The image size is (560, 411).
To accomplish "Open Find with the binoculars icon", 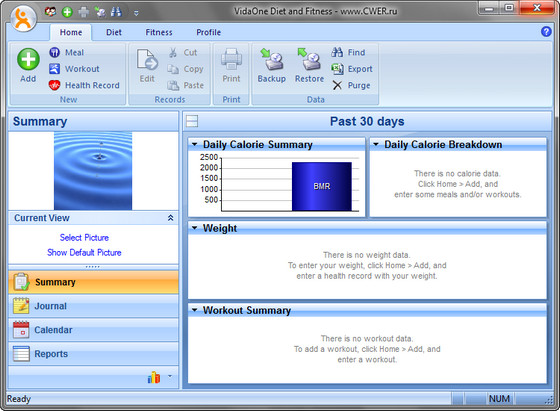I will [x=348, y=52].
